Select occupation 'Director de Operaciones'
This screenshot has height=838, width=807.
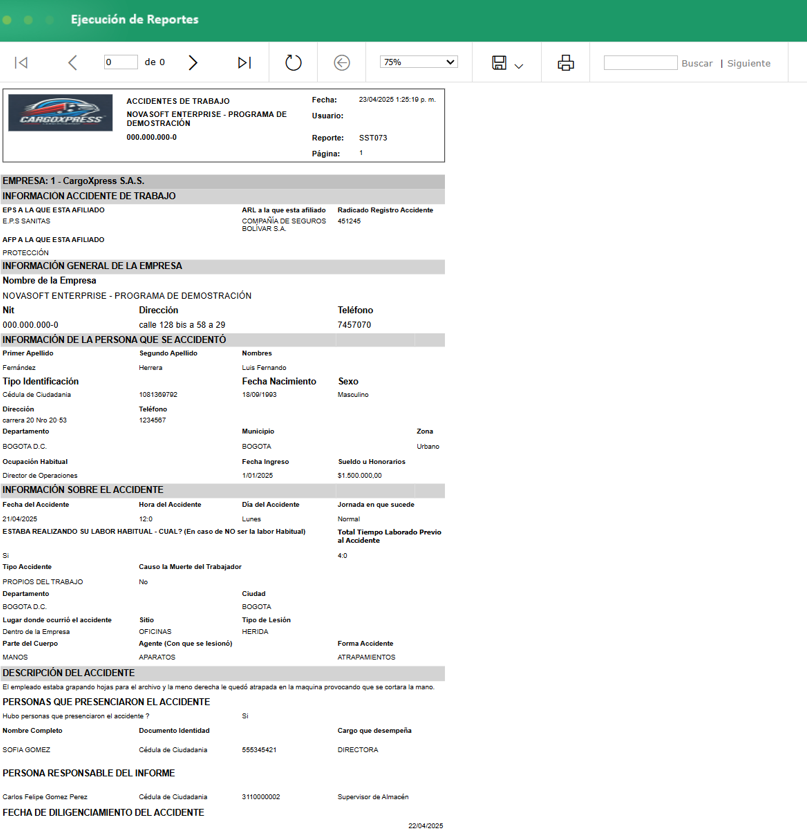pyautogui.click(x=40, y=476)
